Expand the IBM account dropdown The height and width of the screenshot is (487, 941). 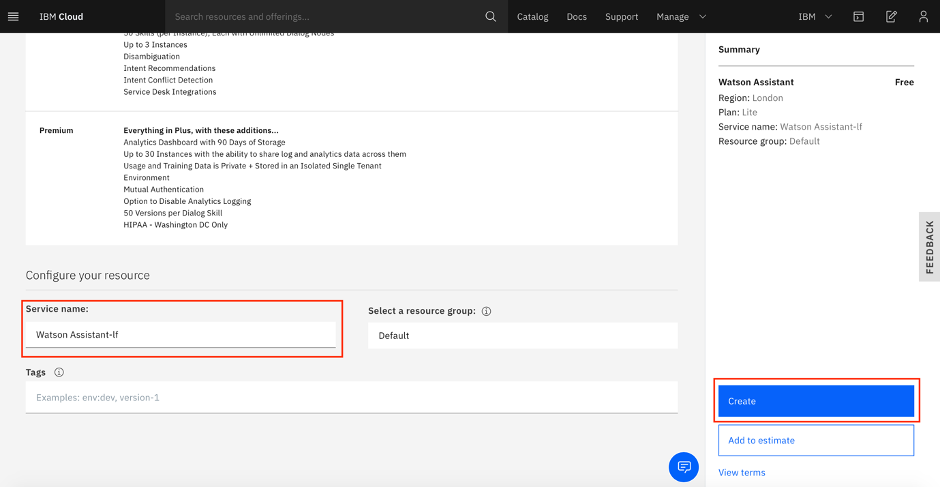click(x=815, y=17)
